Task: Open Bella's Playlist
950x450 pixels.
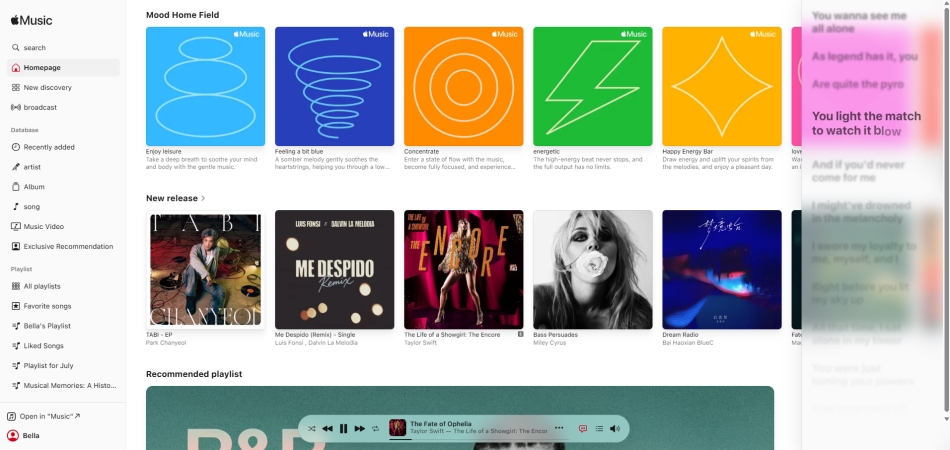Action: coord(63,326)
